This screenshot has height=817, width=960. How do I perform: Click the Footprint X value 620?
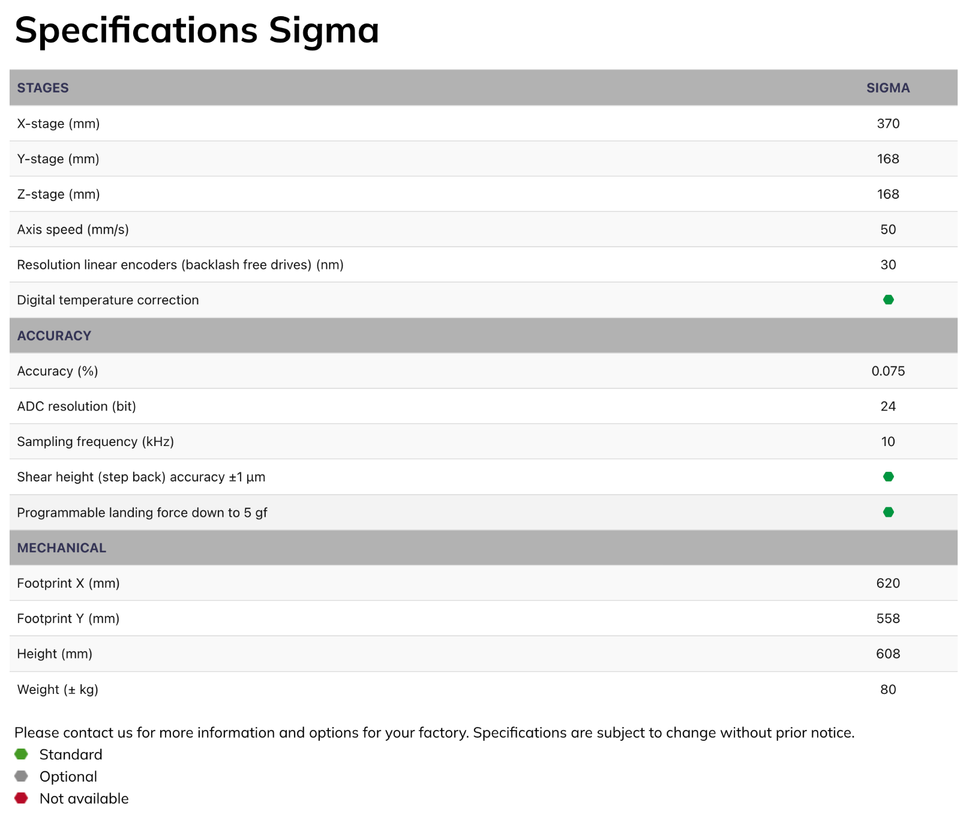tap(888, 583)
